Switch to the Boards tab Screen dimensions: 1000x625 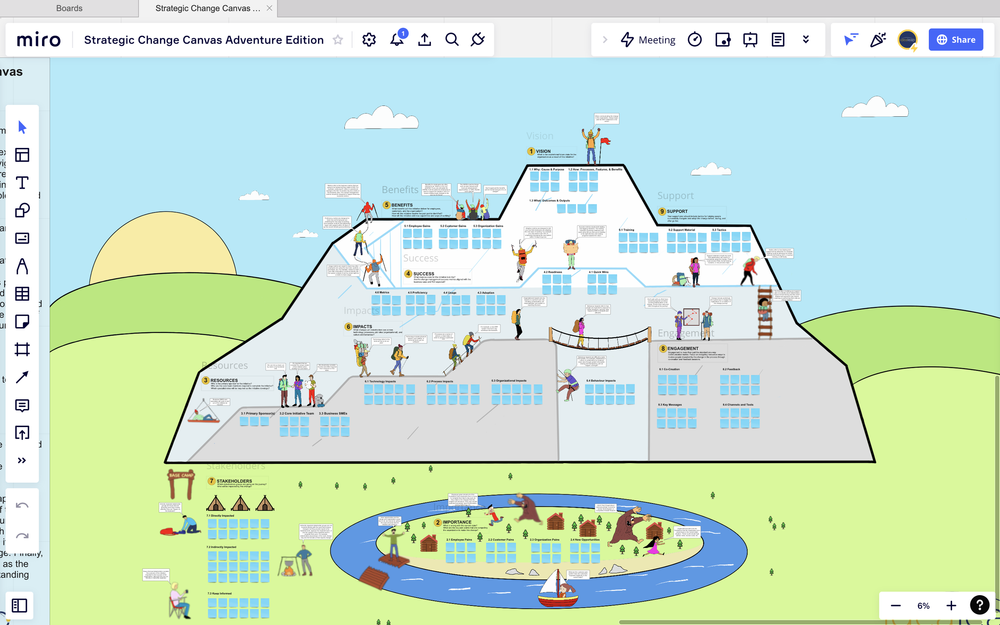69,8
